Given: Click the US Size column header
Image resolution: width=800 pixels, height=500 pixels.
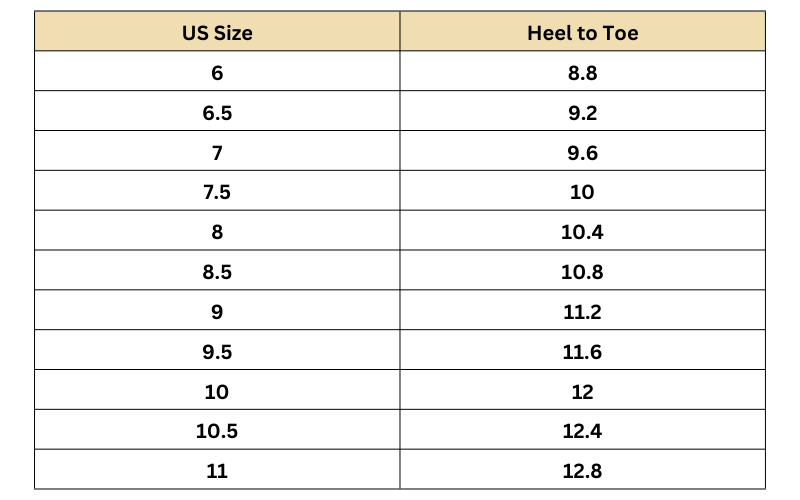Looking at the screenshot, I should tap(217, 32).
